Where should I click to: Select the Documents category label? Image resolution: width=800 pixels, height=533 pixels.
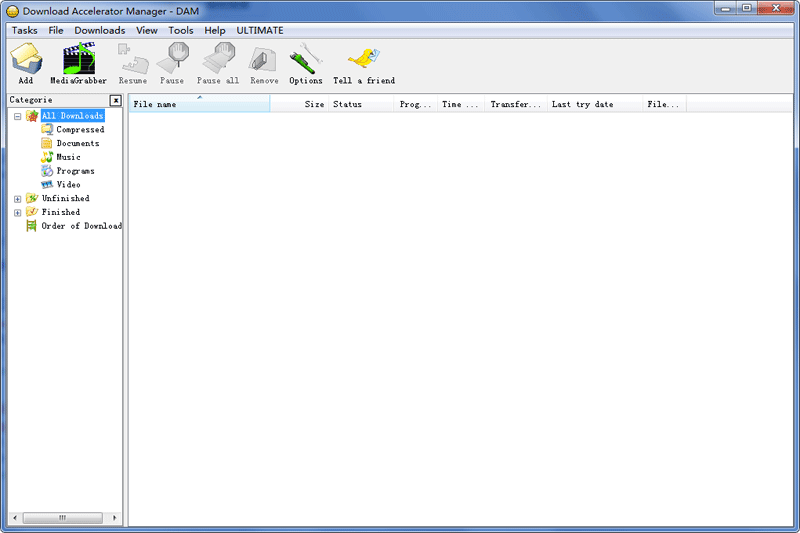coord(78,143)
